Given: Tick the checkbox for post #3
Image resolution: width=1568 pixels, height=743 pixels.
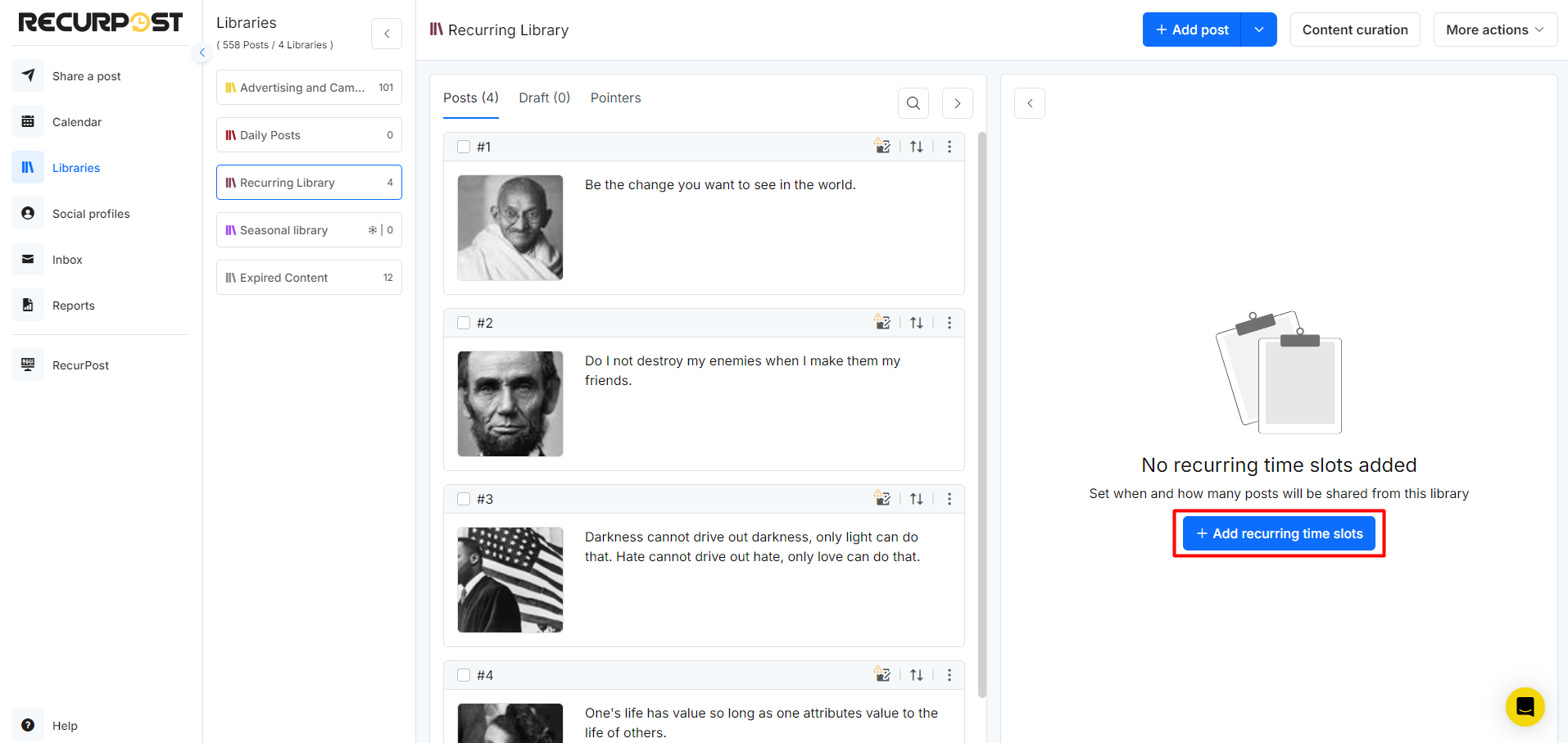Looking at the screenshot, I should pyautogui.click(x=464, y=499).
